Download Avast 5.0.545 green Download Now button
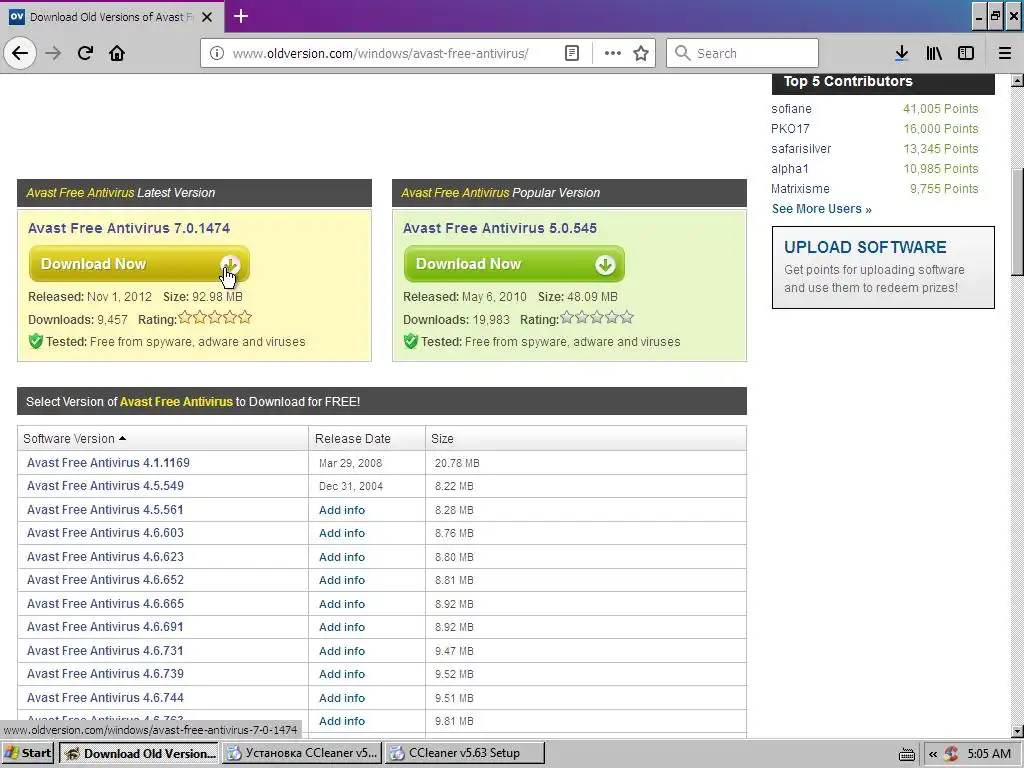The image size is (1024, 768). [x=514, y=264]
